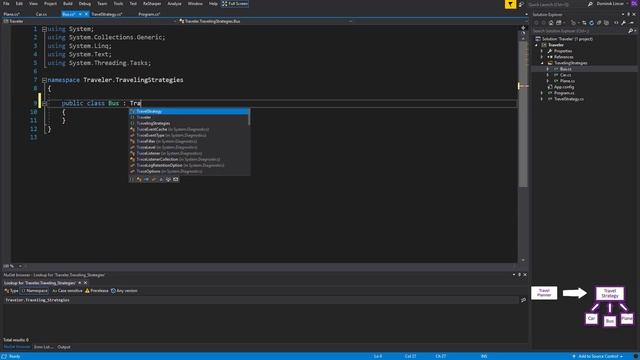Switch to the Car.cs editor tab

pyautogui.click(x=41, y=14)
